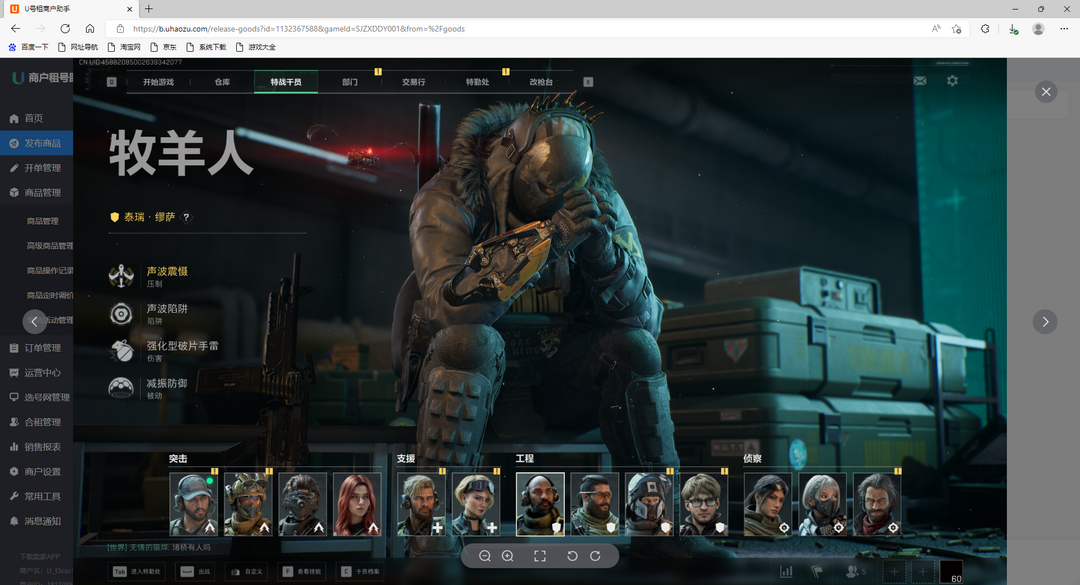This screenshot has height=585, width=1080.
Task: Click the browser back arrow
Action: pyautogui.click(x=16, y=29)
